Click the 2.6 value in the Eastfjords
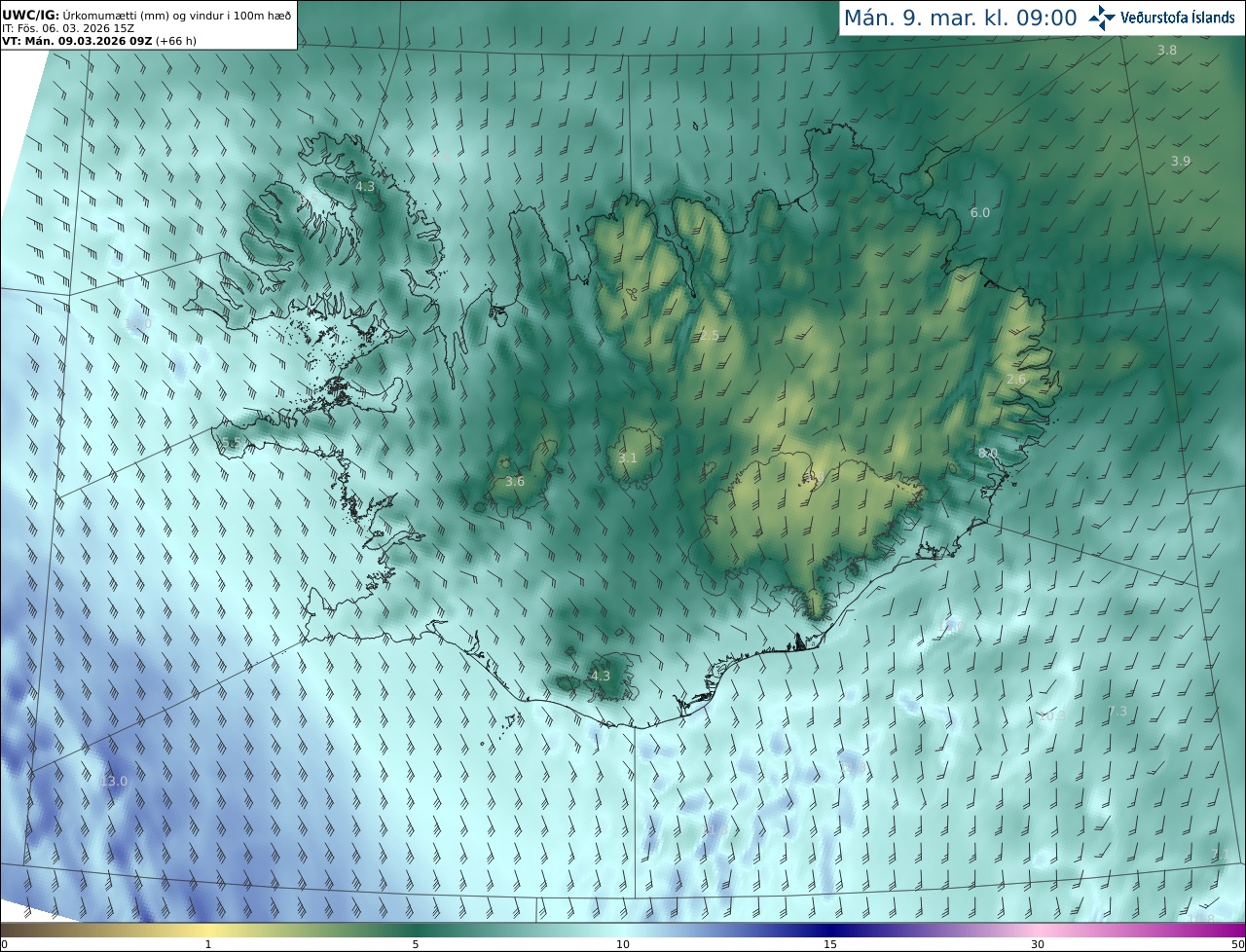The width and height of the screenshot is (1246, 952). coord(1016,379)
